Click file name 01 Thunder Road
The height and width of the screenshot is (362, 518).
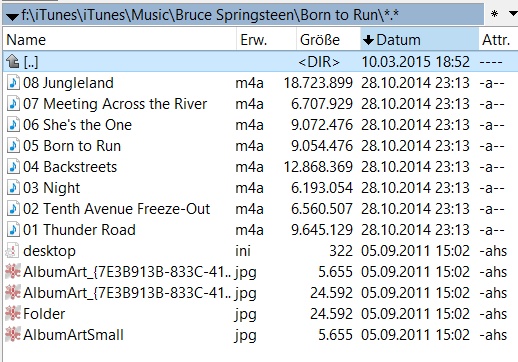pos(79,230)
